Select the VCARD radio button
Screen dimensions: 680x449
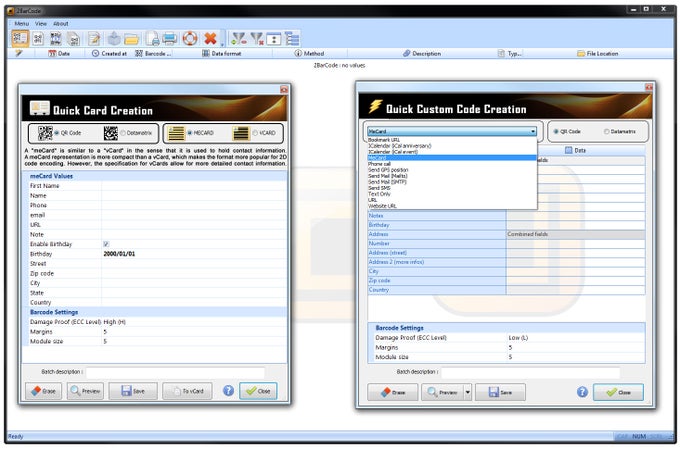tap(255, 133)
